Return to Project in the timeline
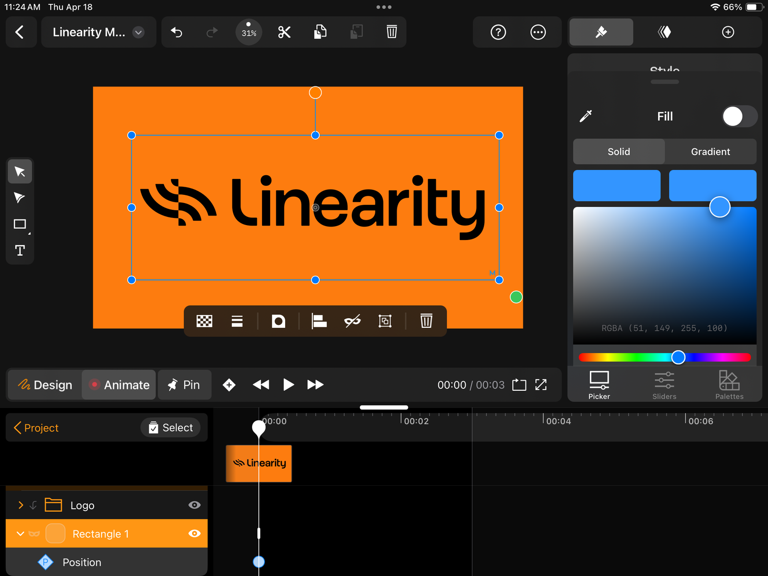This screenshot has height=576, width=768. 36,428
